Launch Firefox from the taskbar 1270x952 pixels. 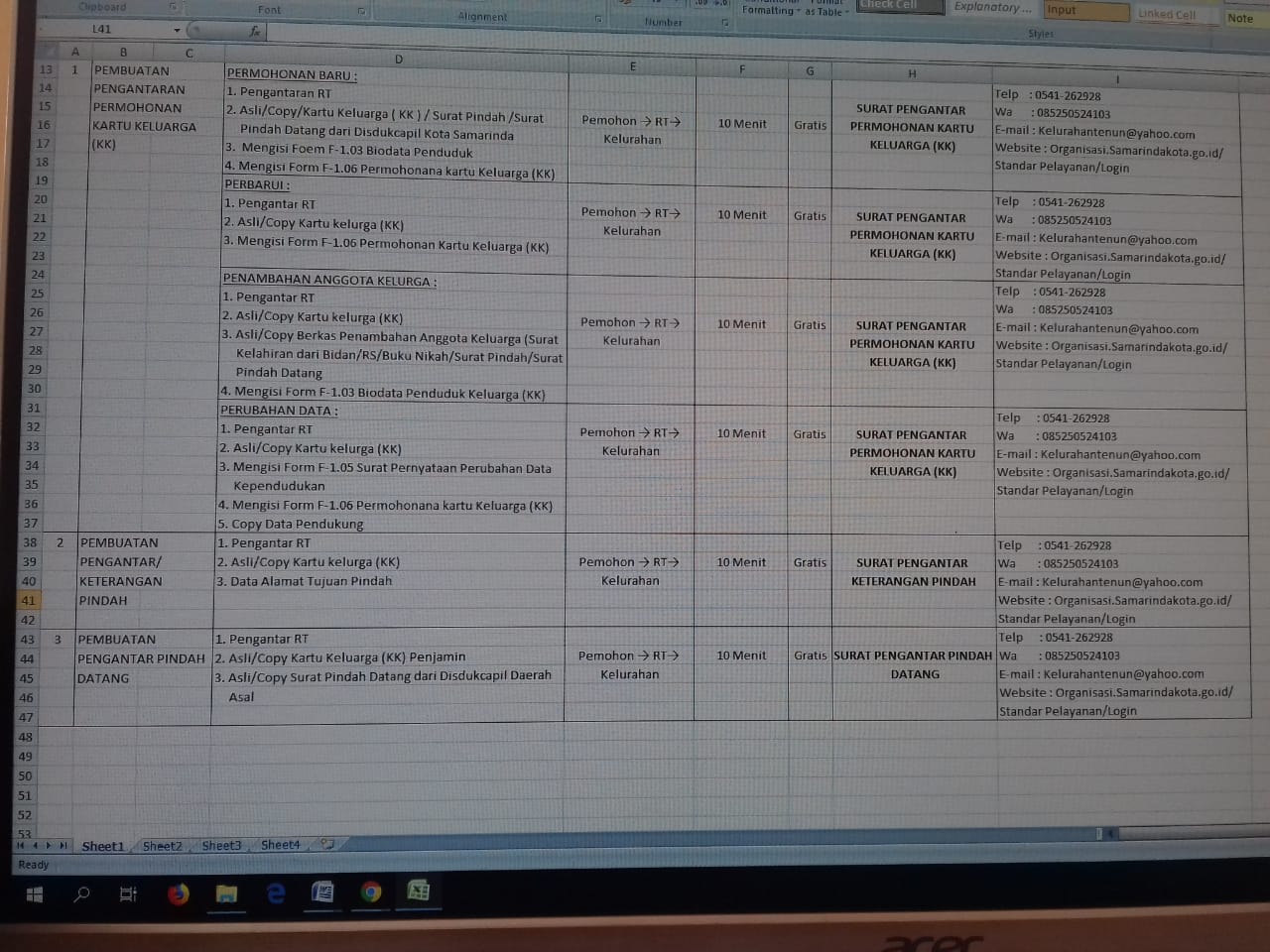coord(178,893)
